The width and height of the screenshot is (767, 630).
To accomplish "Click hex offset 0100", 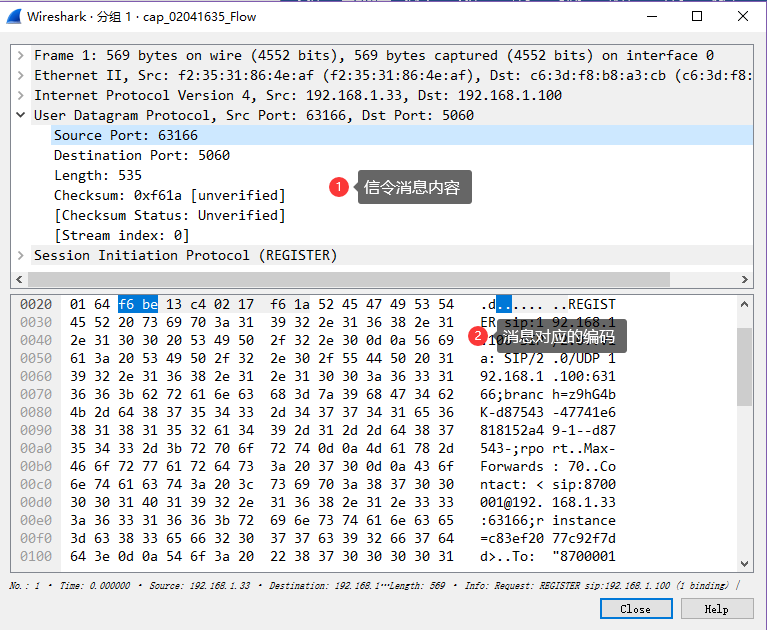I will pyautogui.click(x=36, y=556).
